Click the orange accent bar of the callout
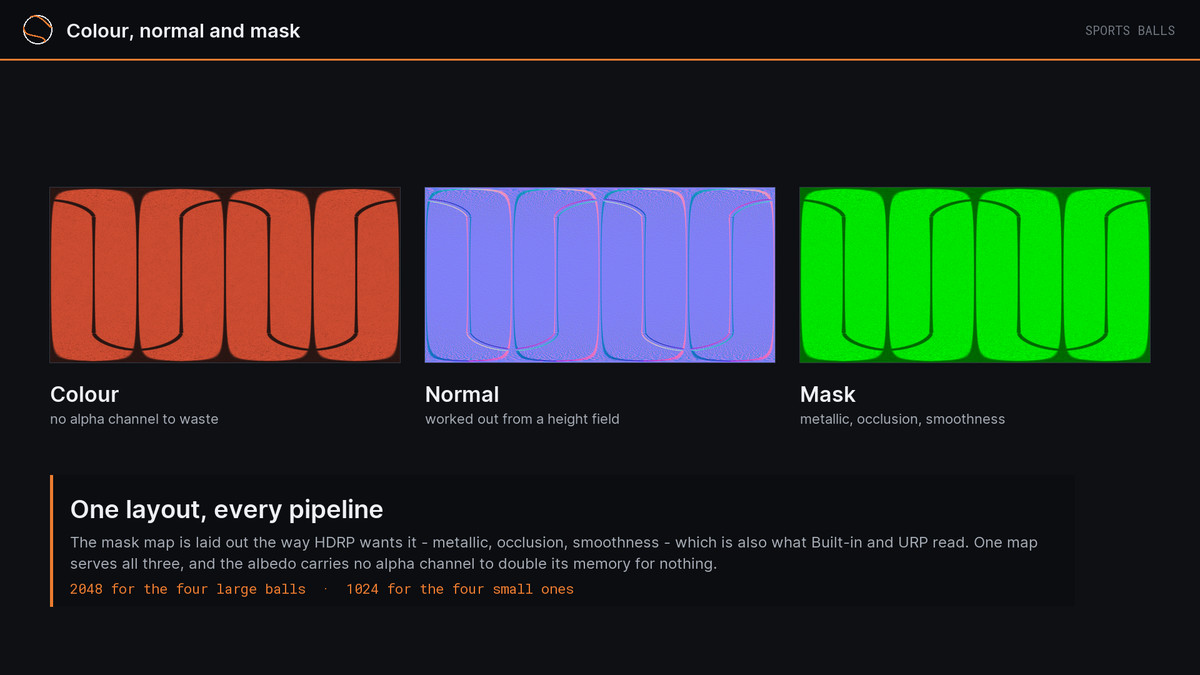Screen dimensions: 1200x675 pyautogui.click(x=51, y=541)
